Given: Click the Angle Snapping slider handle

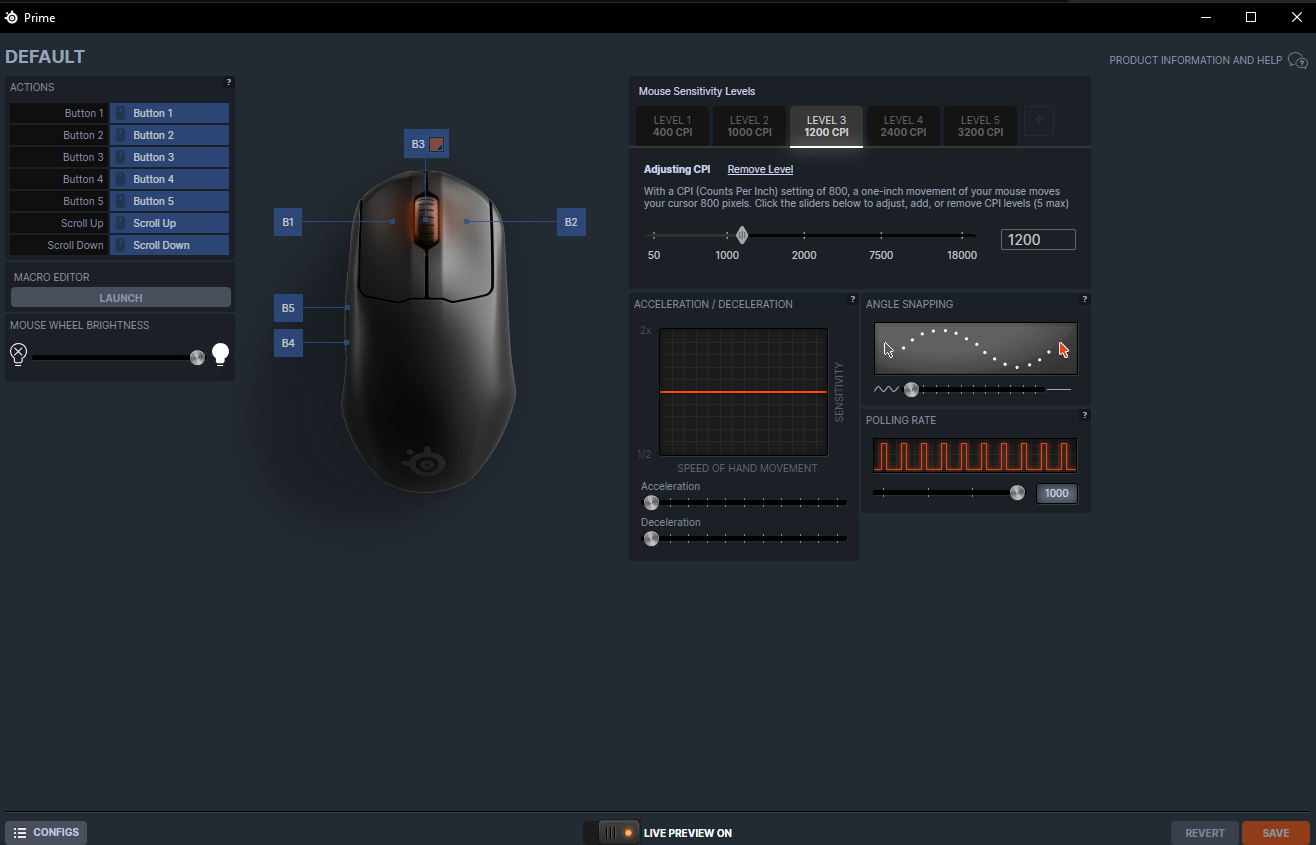Looking at the screenshot, I should point(911,389).
